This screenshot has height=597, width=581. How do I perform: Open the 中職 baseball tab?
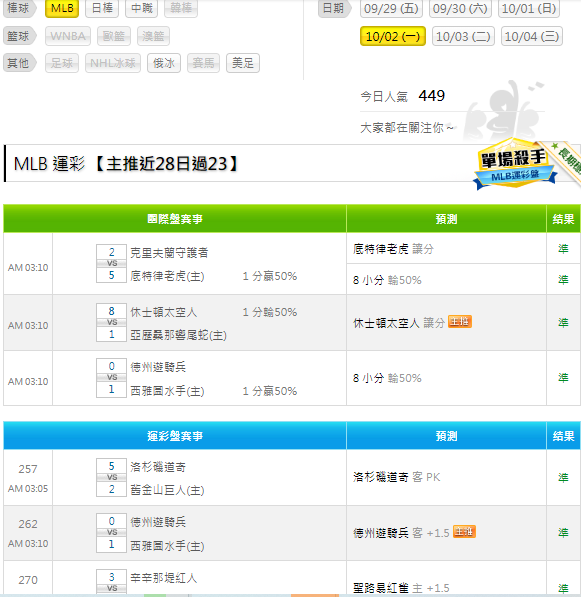point(141,8)
